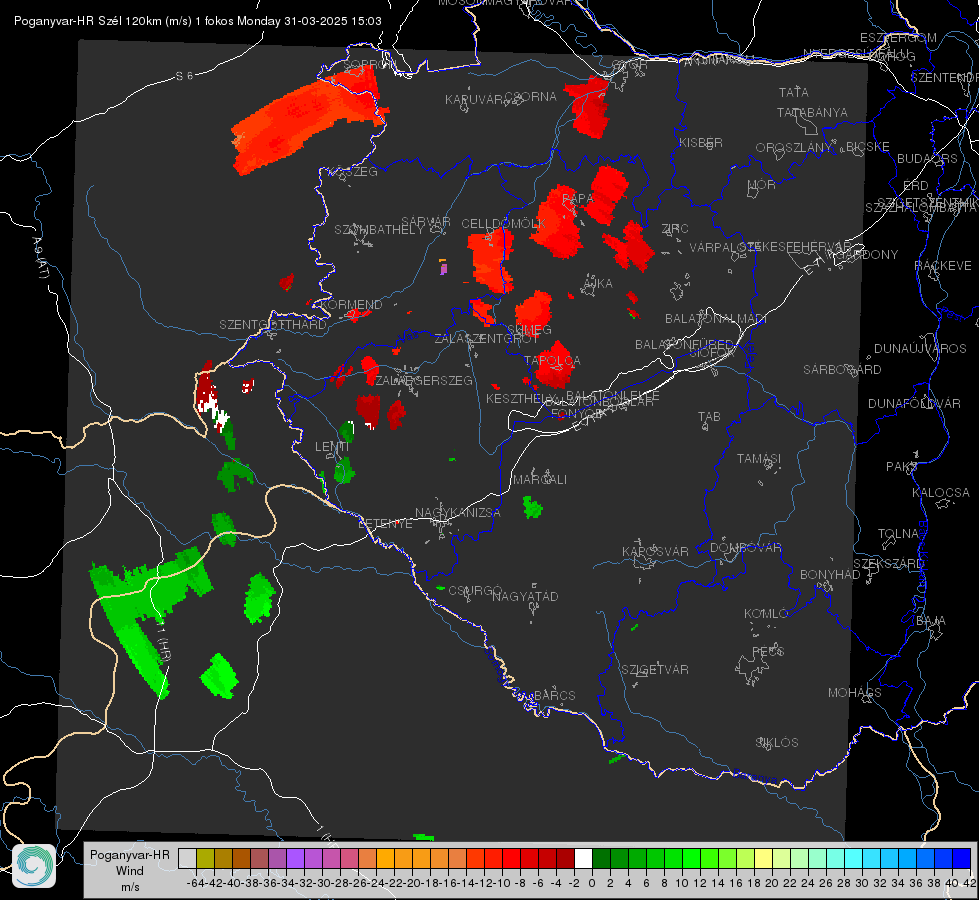979x900 pixels.
Task: Click the 'Poganyvar-HR Wind m/s' legend label
Action: (130, 871)
